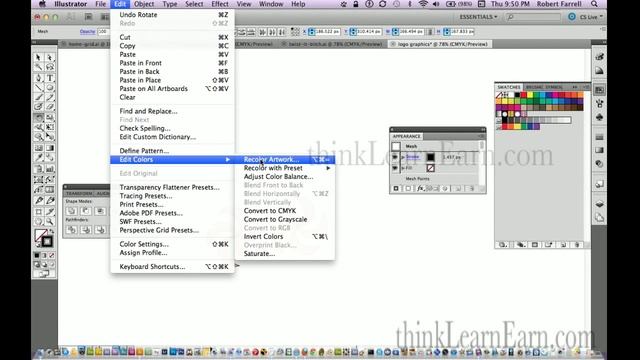Click the Opacity link in control bar

(87, 31)
